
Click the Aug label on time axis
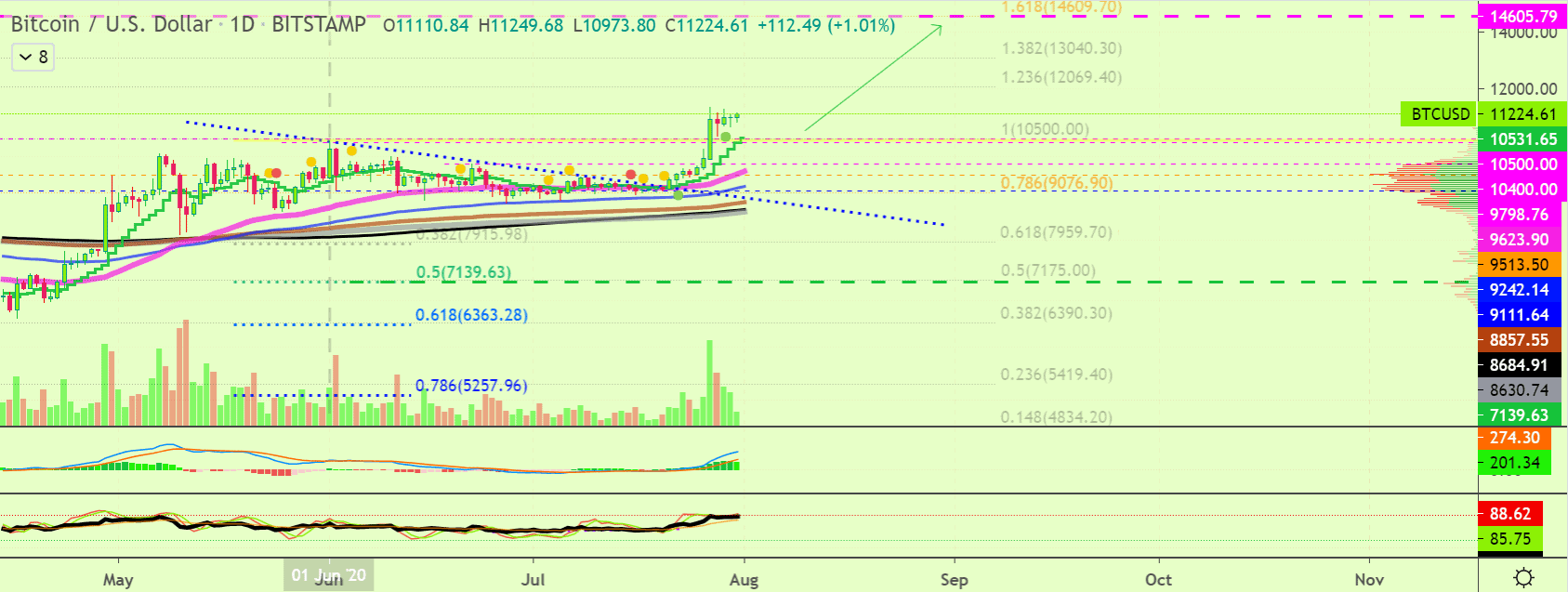pyautogui.click(x=744, y=580)
